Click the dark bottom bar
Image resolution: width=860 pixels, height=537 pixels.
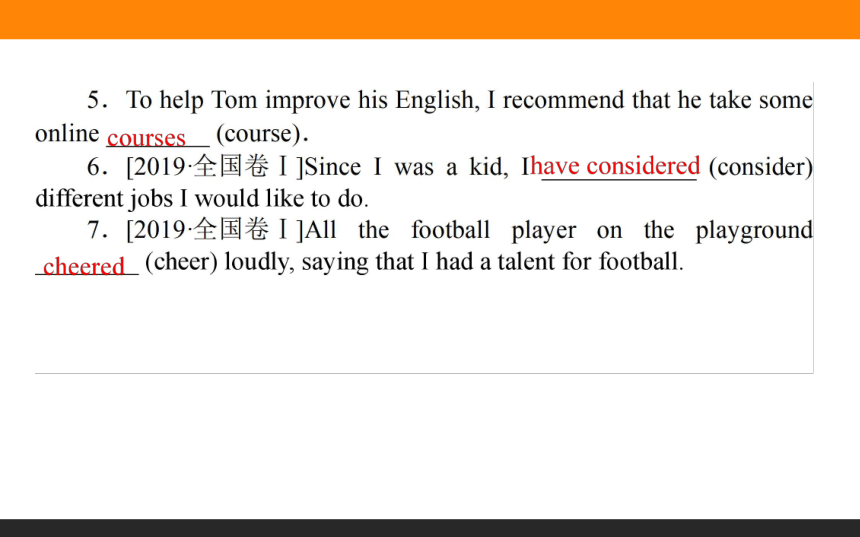tap(430, 528)
